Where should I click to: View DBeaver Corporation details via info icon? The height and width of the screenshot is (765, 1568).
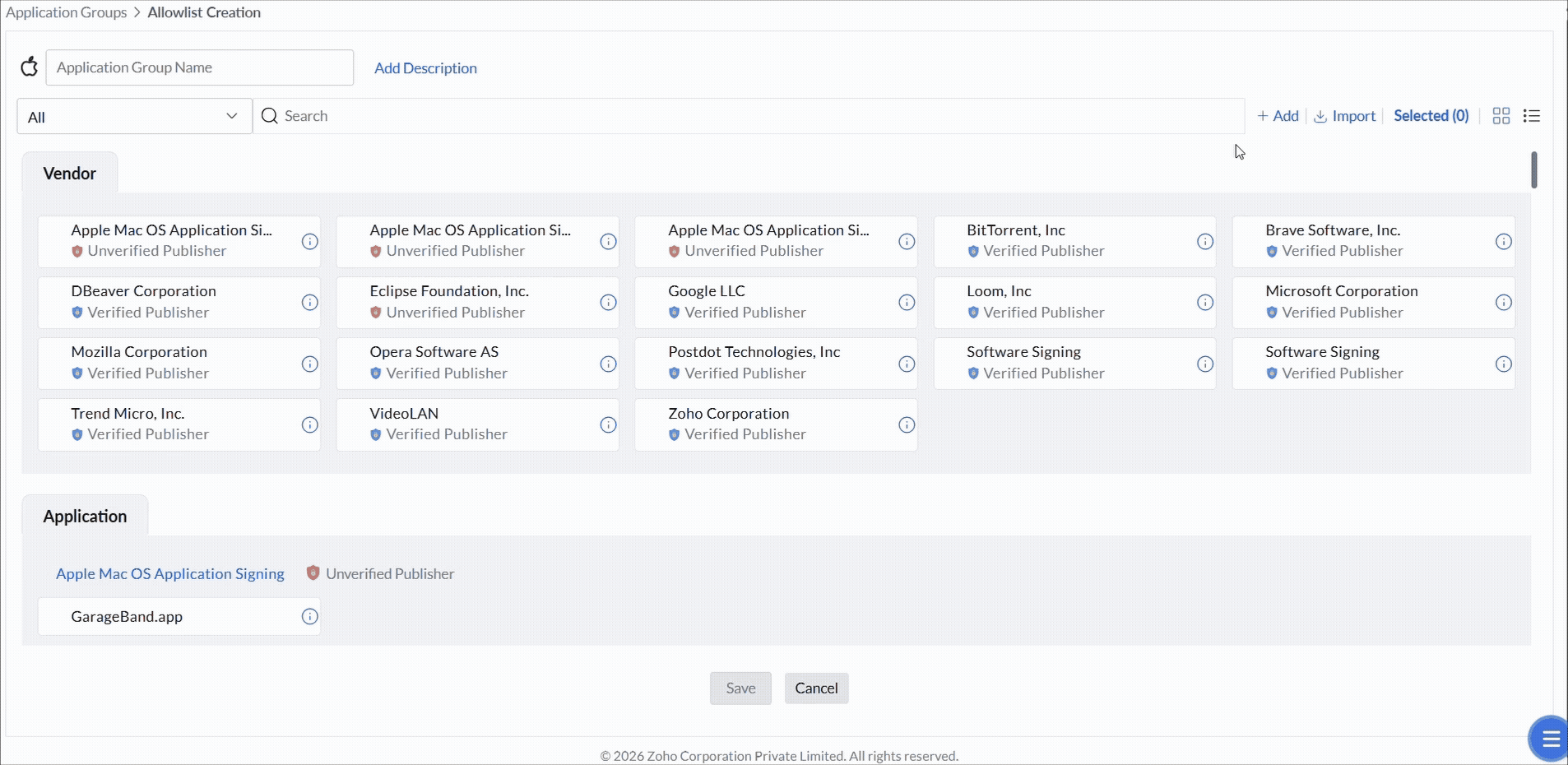pos(310,302)
